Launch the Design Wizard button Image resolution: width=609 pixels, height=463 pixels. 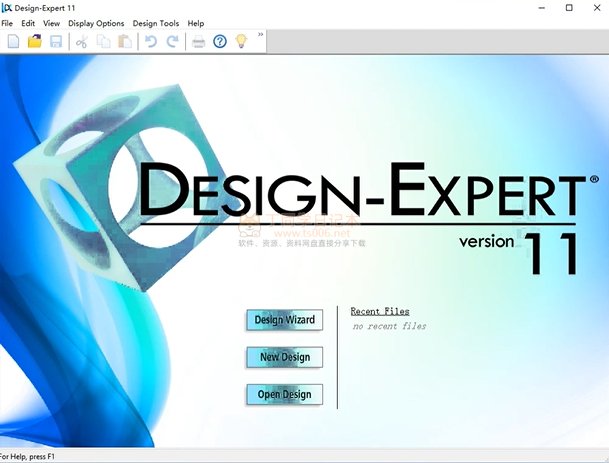click(284, 320)
